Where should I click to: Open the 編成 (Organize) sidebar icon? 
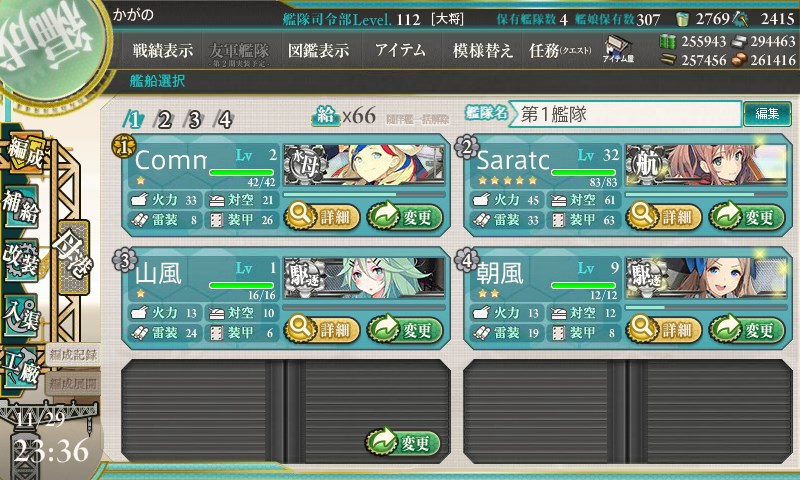point(24,154)
